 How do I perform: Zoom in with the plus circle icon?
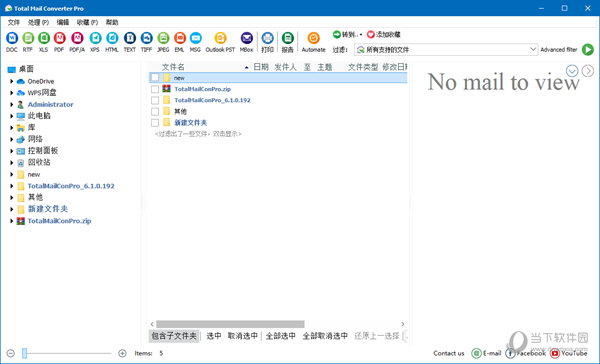pyautogui.click(x=122, y=353)
